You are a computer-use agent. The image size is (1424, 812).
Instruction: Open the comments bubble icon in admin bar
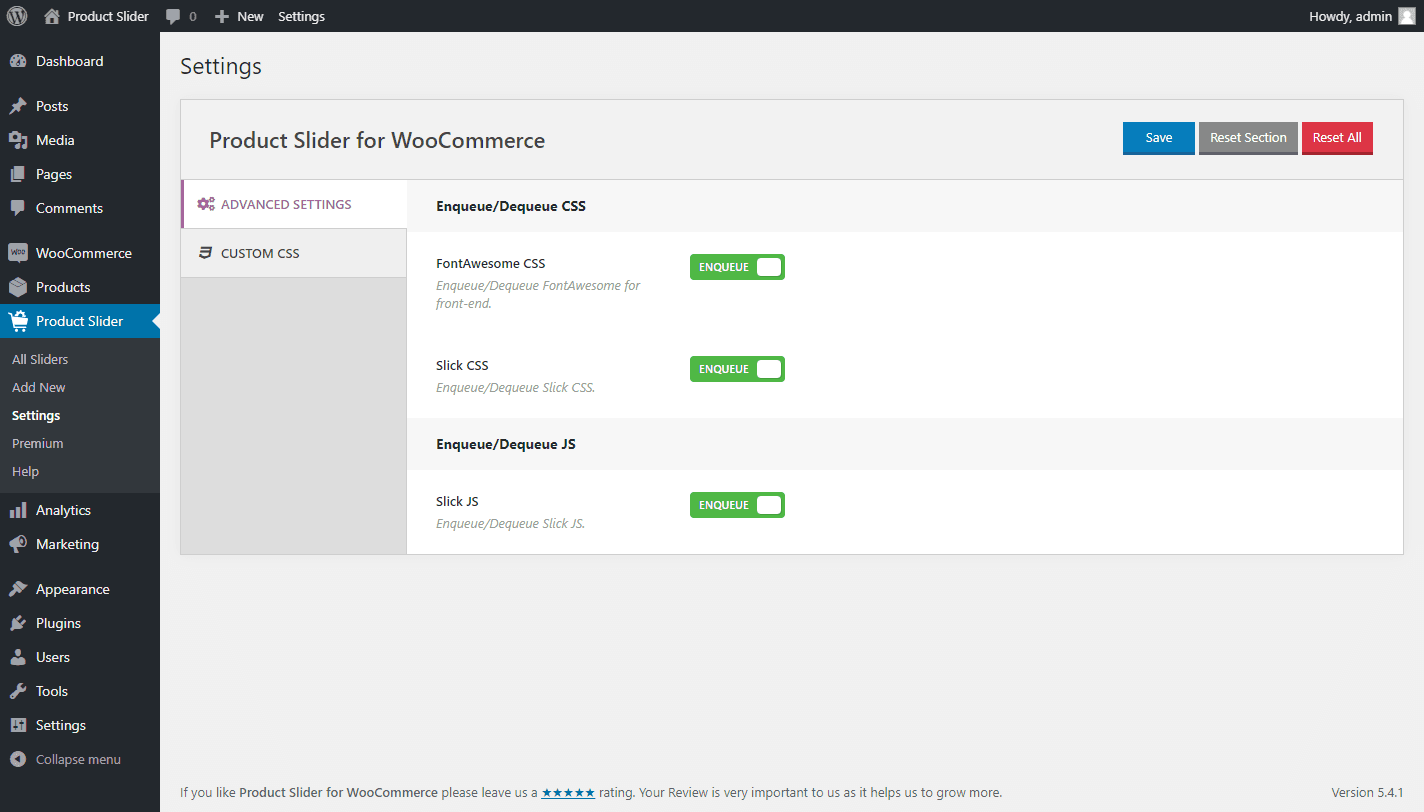tap(173, 16)
